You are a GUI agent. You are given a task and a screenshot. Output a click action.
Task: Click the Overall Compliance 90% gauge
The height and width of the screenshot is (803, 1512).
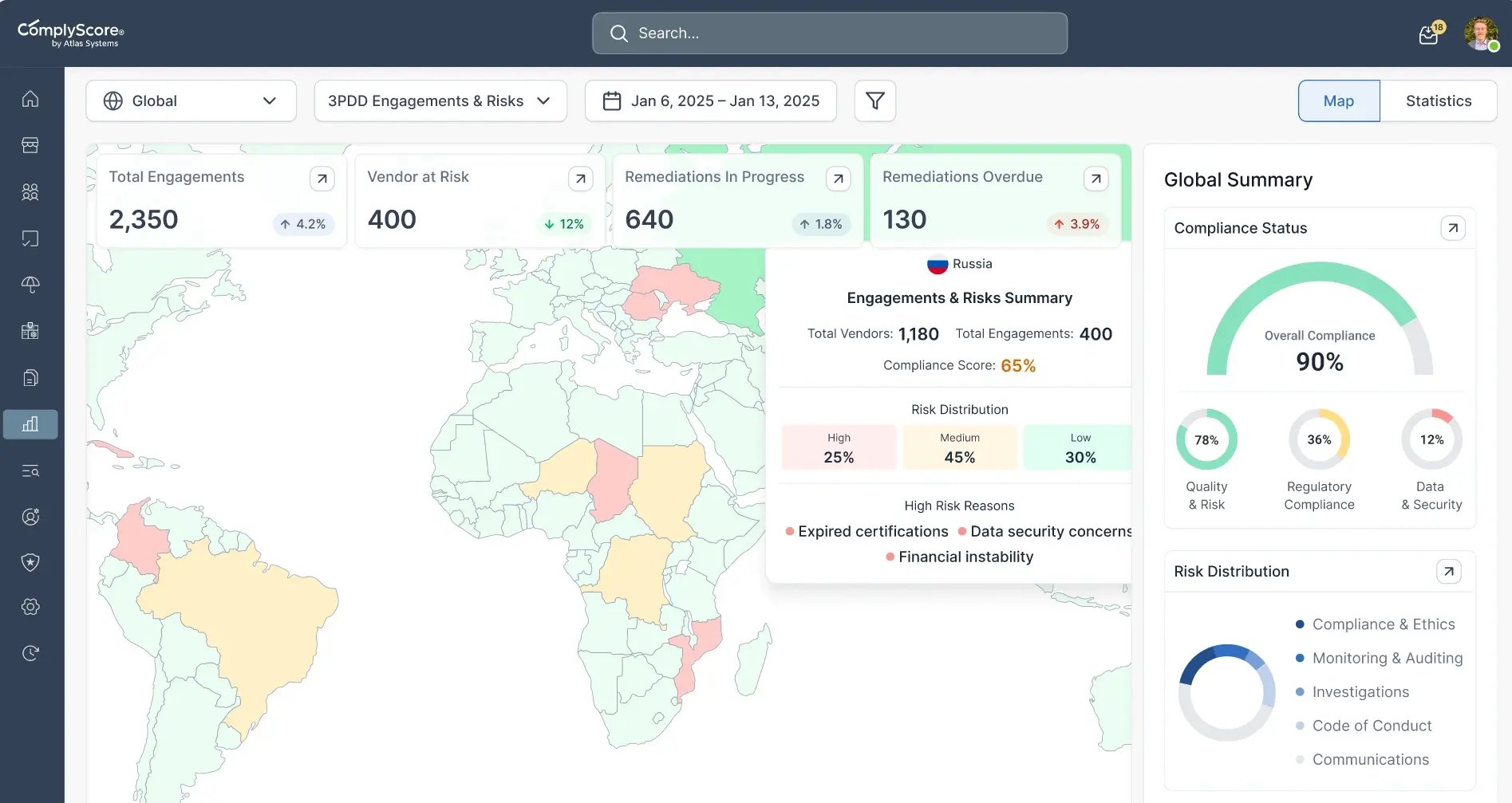click(x=1319, y=343)
